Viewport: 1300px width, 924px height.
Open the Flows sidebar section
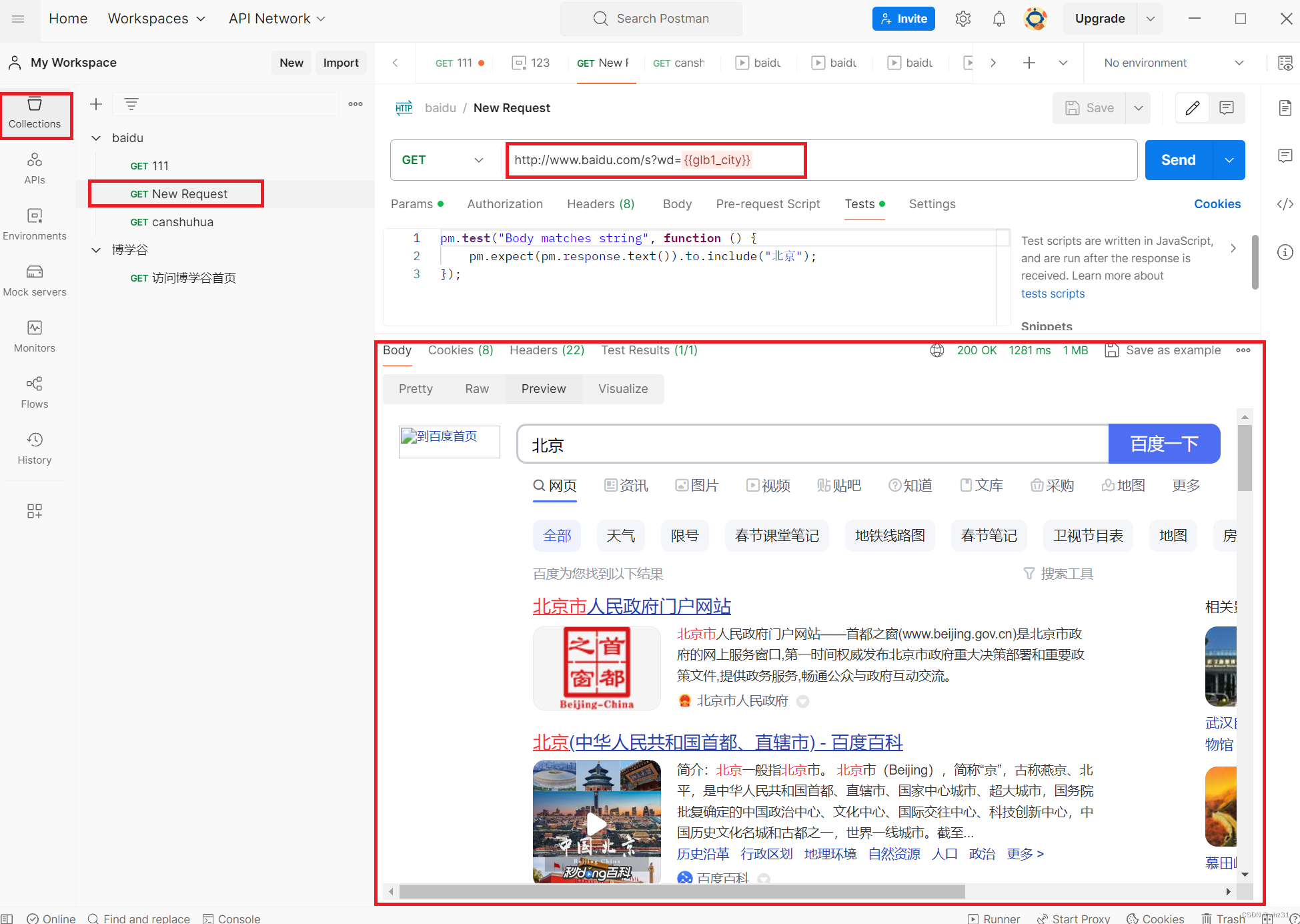[x=35, y=392]
